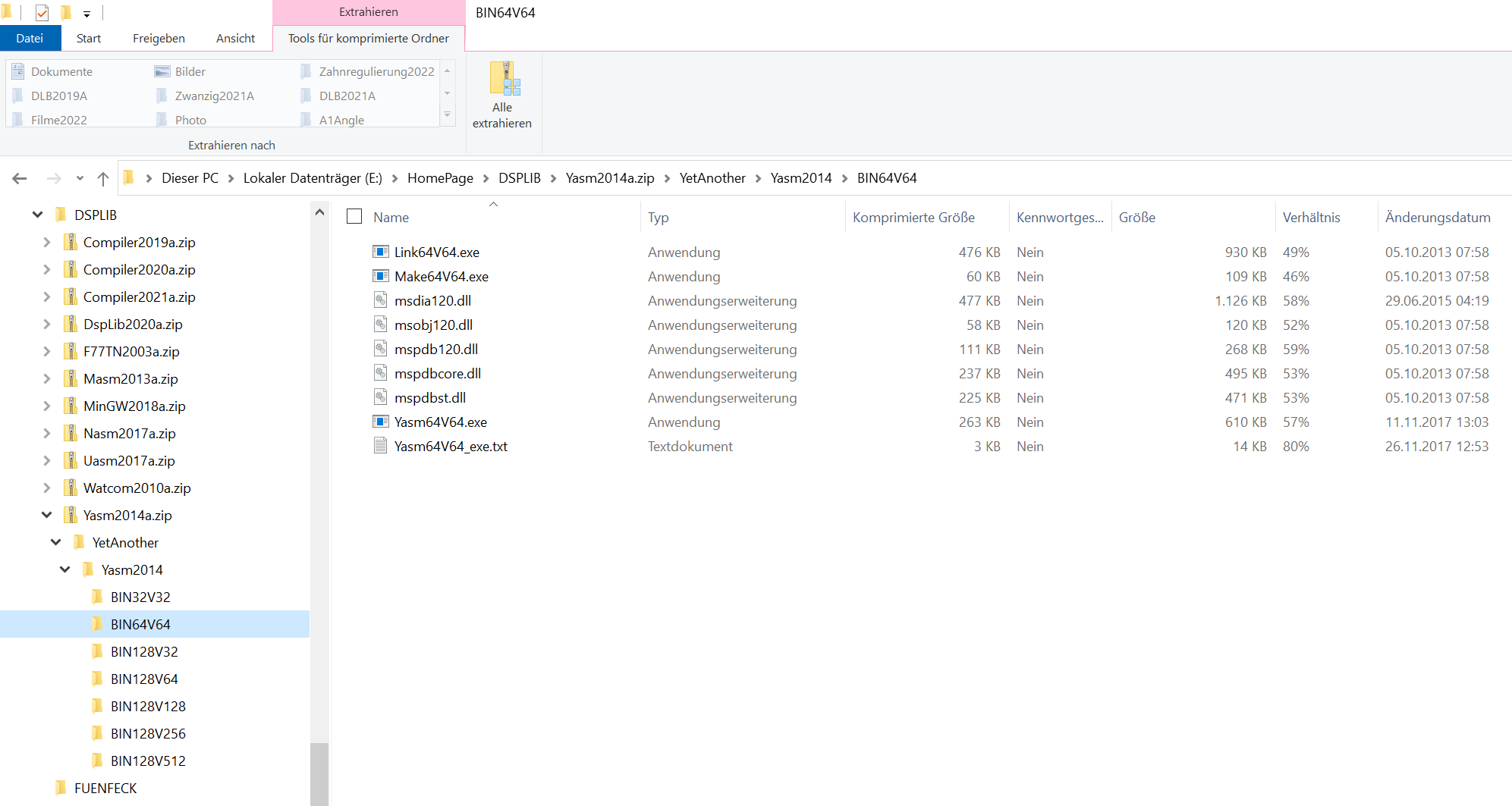
Task: Select Tools für komprimierte Ordner tab
Action: tap(369, 38)
